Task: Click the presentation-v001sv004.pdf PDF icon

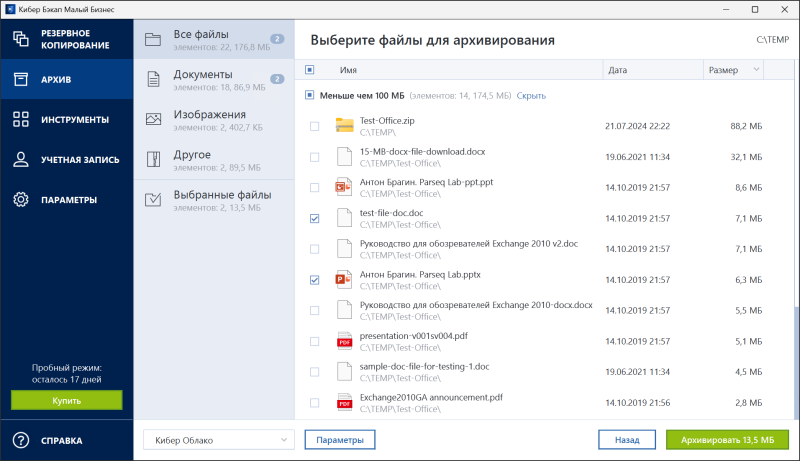Action: pos(345,341)
